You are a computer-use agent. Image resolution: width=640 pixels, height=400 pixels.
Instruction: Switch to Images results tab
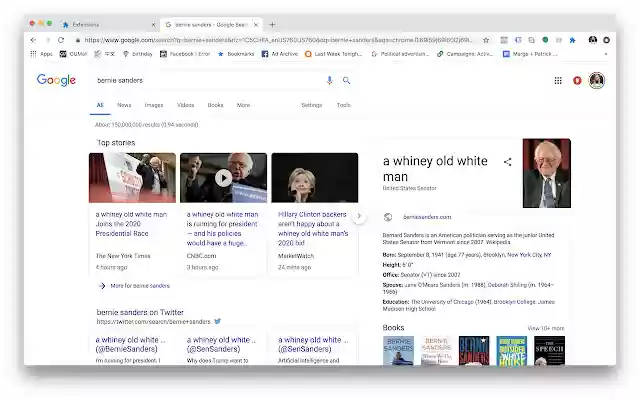click(x=154, y=105)
